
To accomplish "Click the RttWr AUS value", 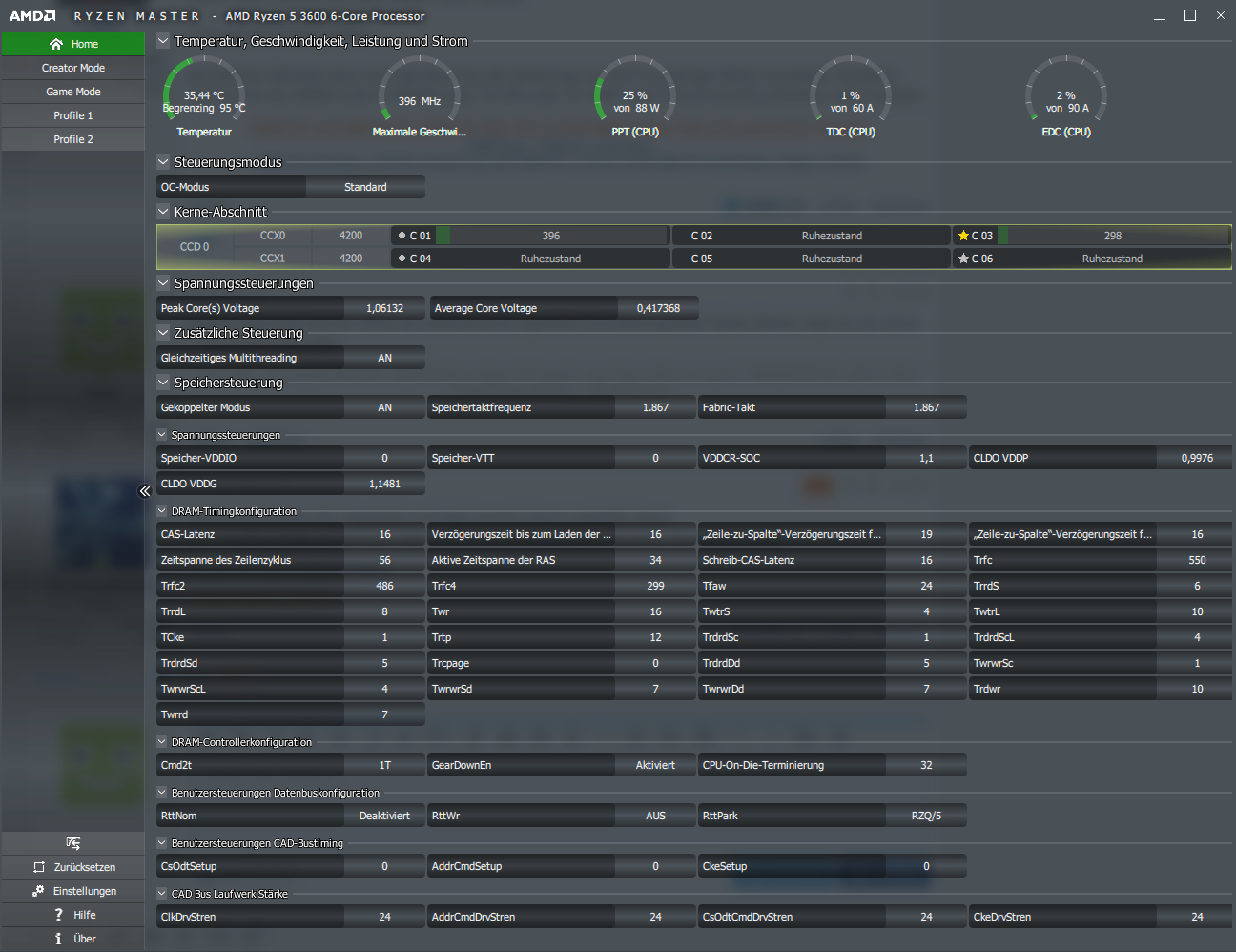I will coord(655,816).
